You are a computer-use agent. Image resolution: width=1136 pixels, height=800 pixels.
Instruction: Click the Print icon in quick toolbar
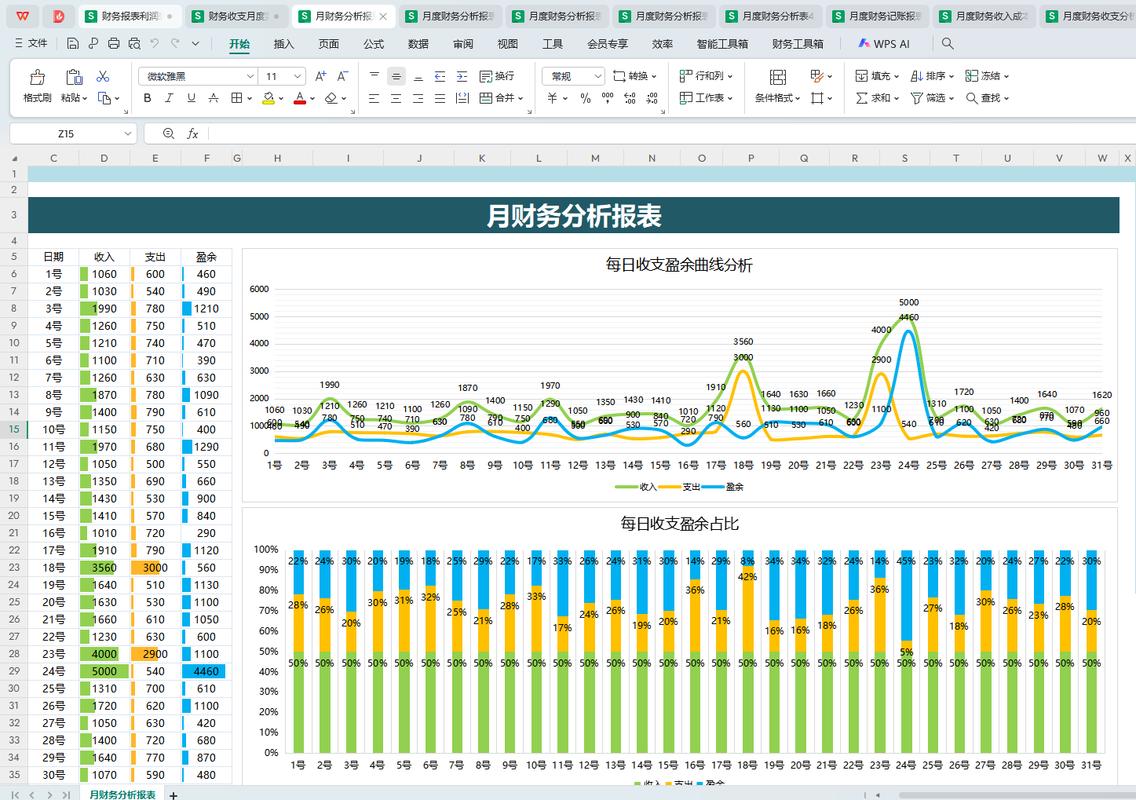point(114,43)
